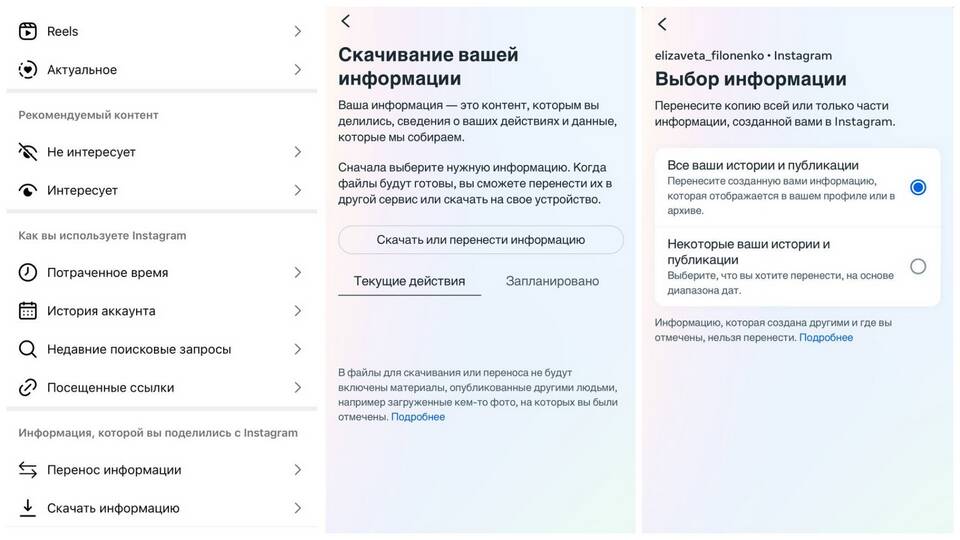Click the transfer arrows icon for Перенос информации
The image size is (960, 540).
(x=28, y=470)
